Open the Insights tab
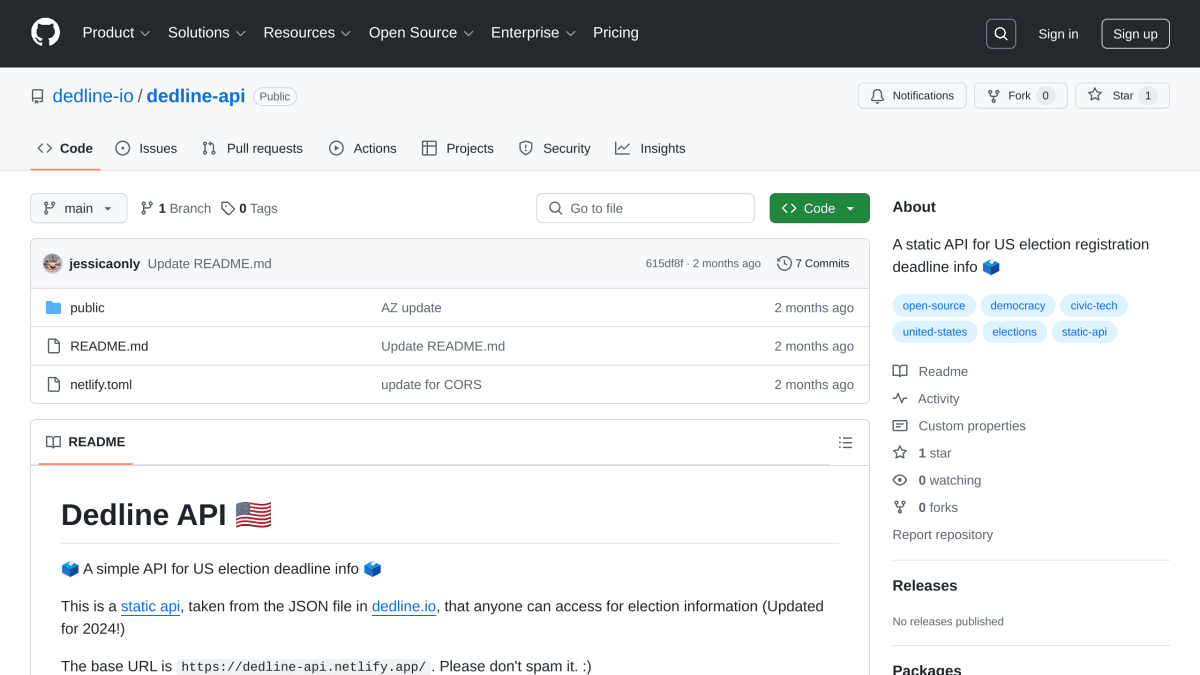 pyautogui.click(x=650, y=148)
